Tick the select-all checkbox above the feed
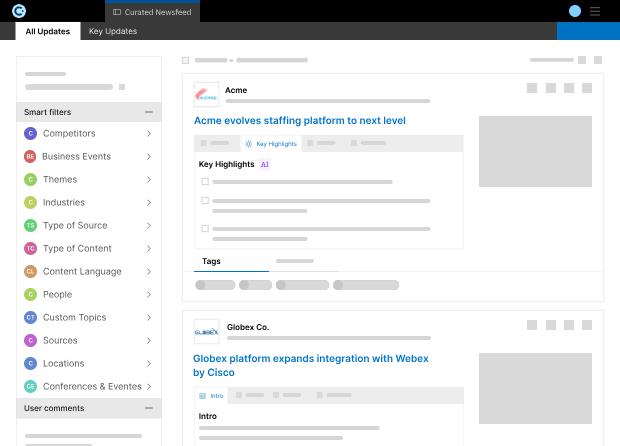The width and height of the screenshot is (620, 446). point(185,60)
